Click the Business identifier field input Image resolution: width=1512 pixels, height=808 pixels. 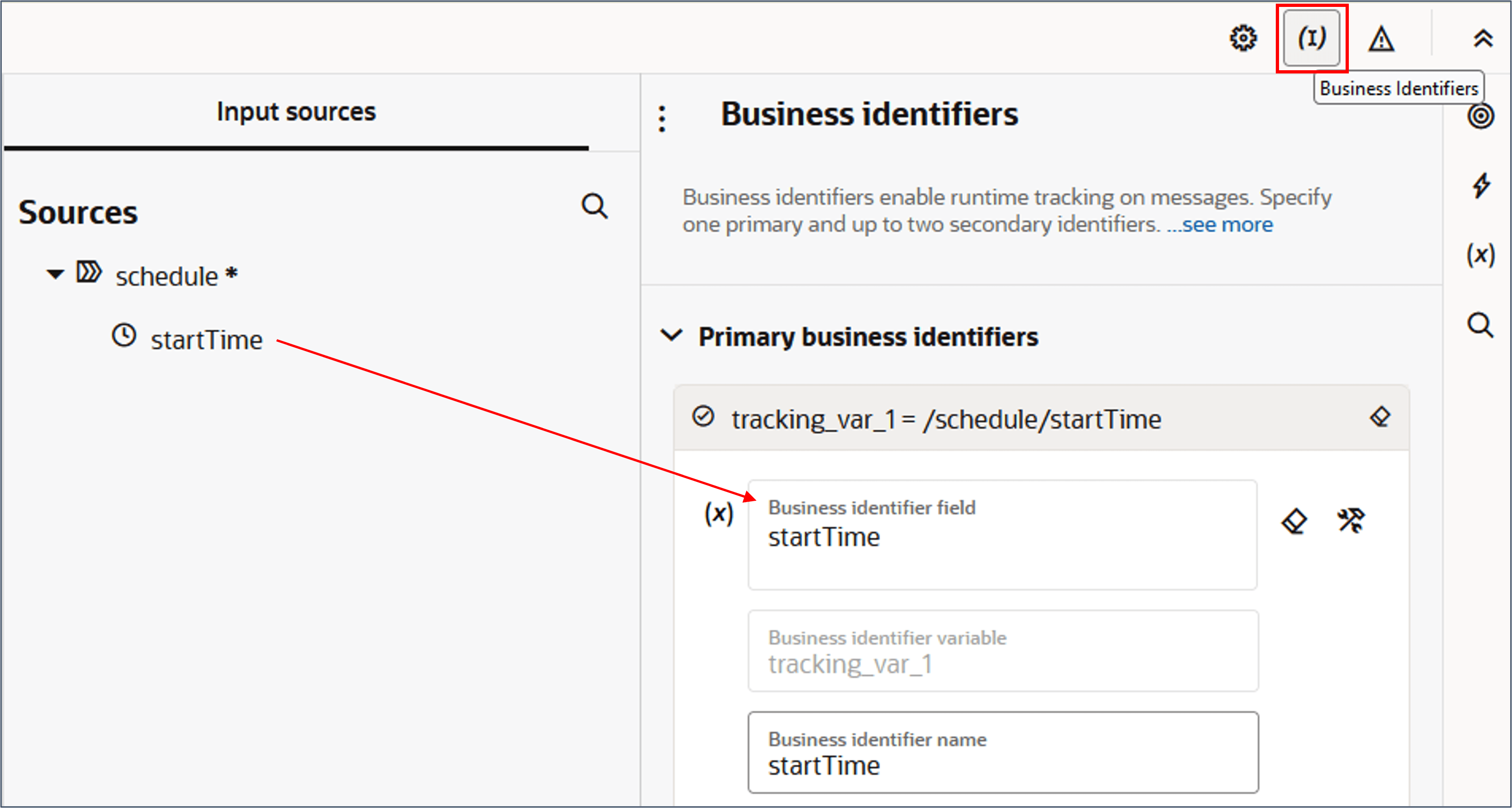point(1003,535)
